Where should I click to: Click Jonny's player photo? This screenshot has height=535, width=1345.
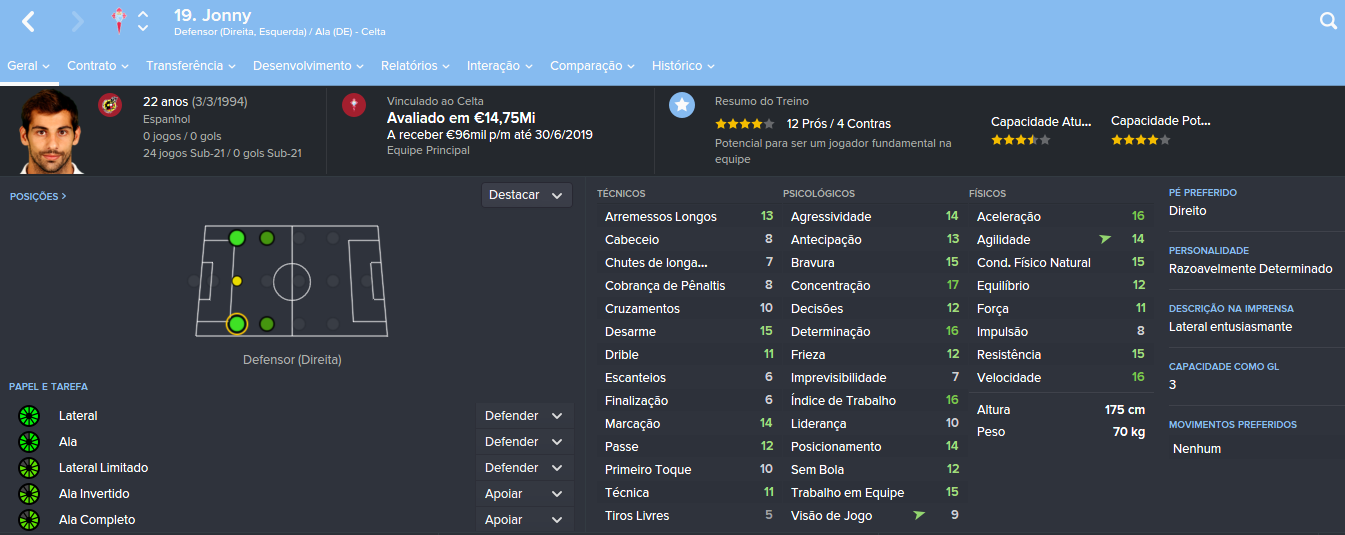(x=48, y=131)
